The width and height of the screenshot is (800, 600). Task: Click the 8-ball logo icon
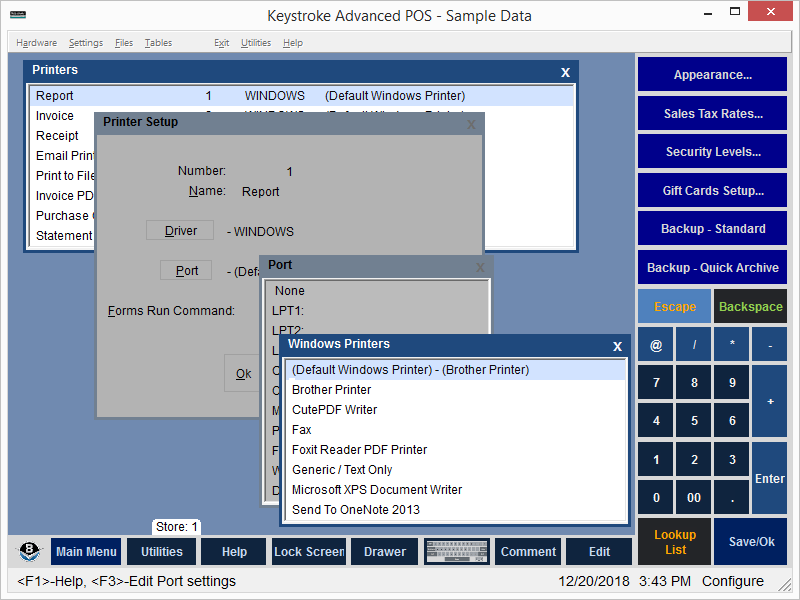click(29, 552)
